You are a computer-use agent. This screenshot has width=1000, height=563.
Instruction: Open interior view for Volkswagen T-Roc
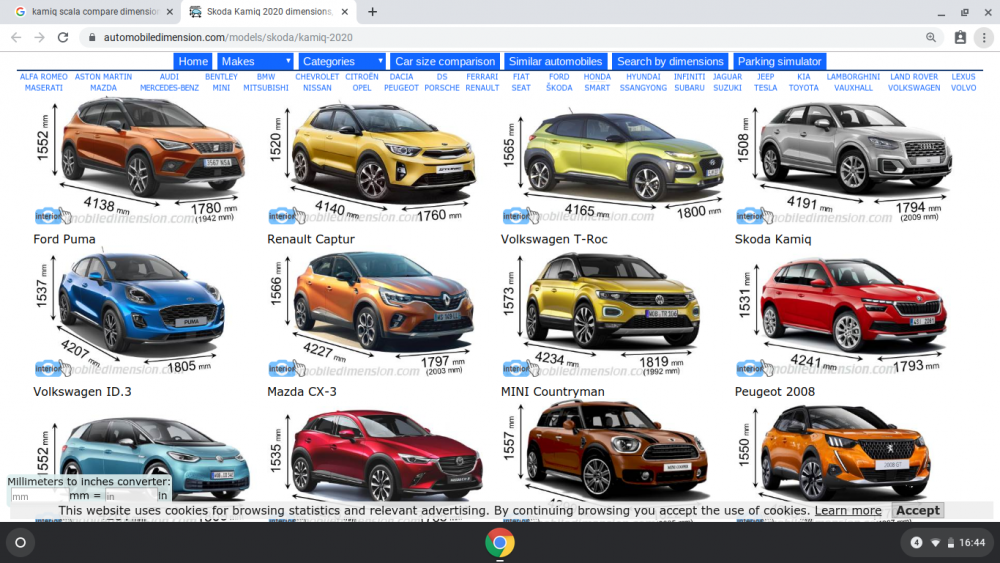520,368
